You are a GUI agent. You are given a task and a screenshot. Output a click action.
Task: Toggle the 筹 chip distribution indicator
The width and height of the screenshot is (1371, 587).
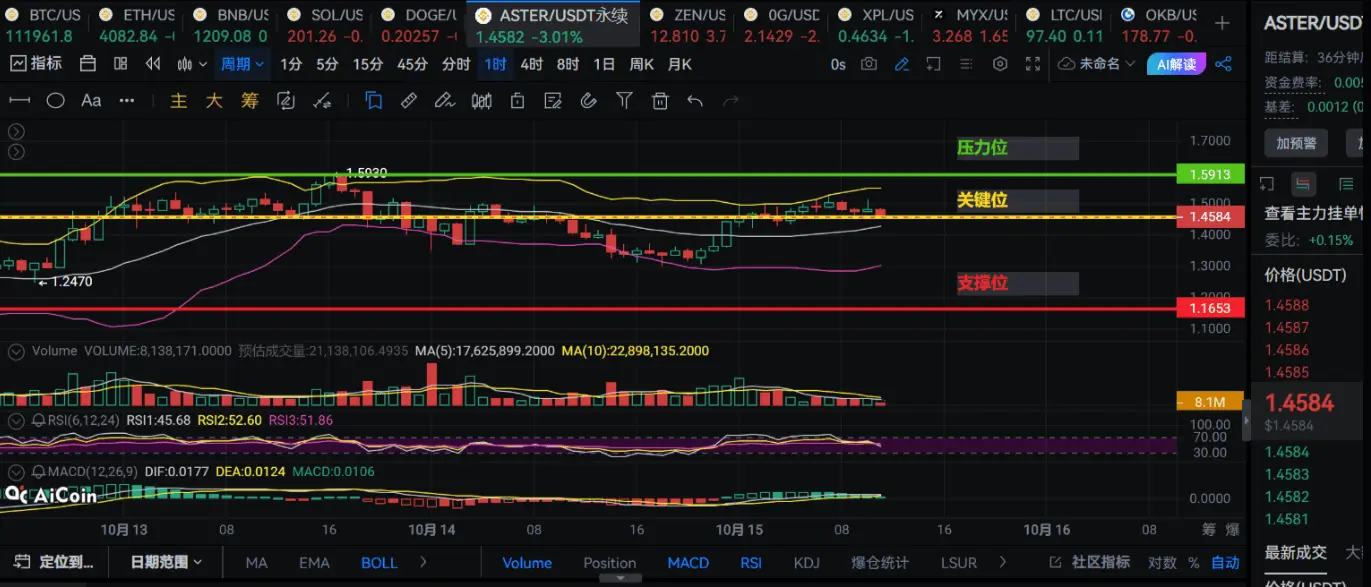[250, 100]
